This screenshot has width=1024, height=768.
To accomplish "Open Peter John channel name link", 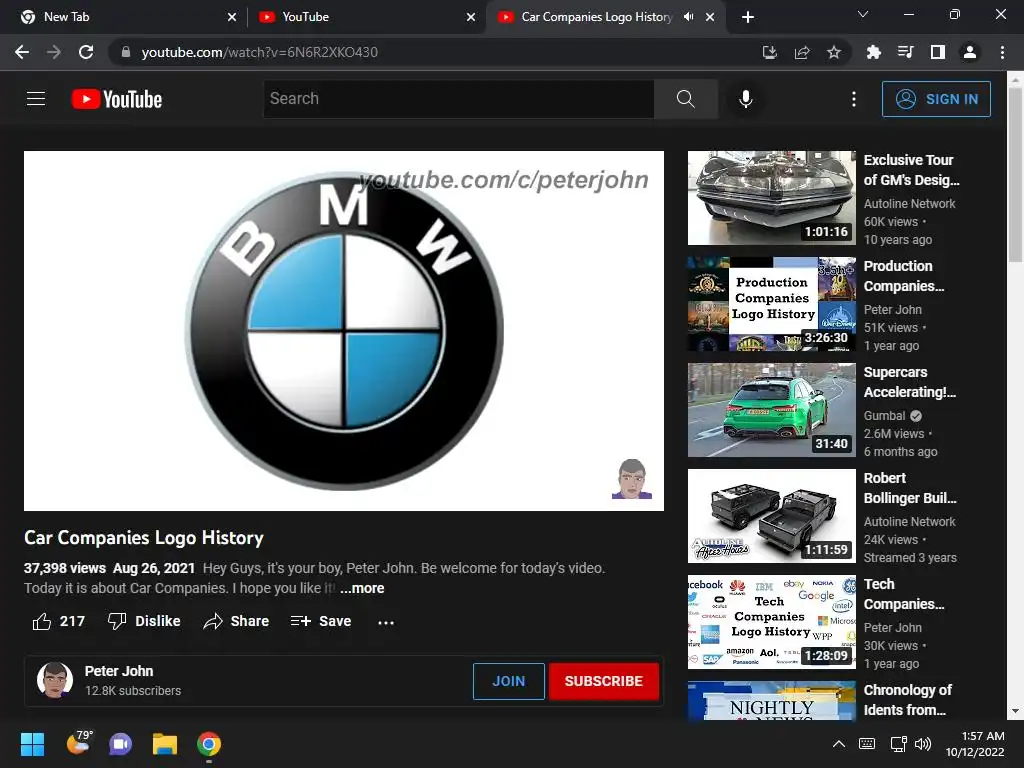I will click(119, 671).
